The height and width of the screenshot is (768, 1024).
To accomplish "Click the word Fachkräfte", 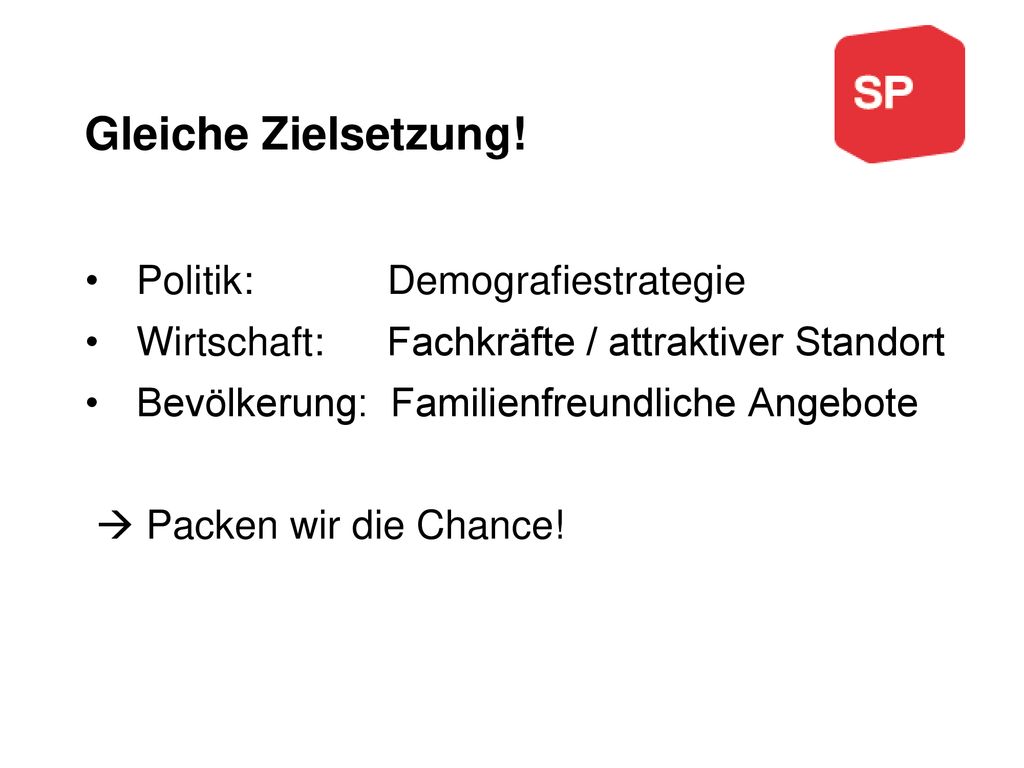I will click(x=481, y=342).
